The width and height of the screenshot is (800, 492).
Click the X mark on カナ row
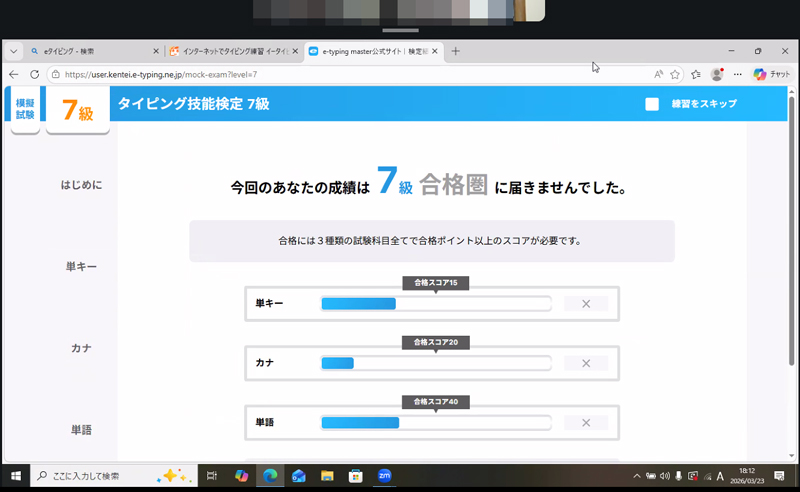point(586,363)
